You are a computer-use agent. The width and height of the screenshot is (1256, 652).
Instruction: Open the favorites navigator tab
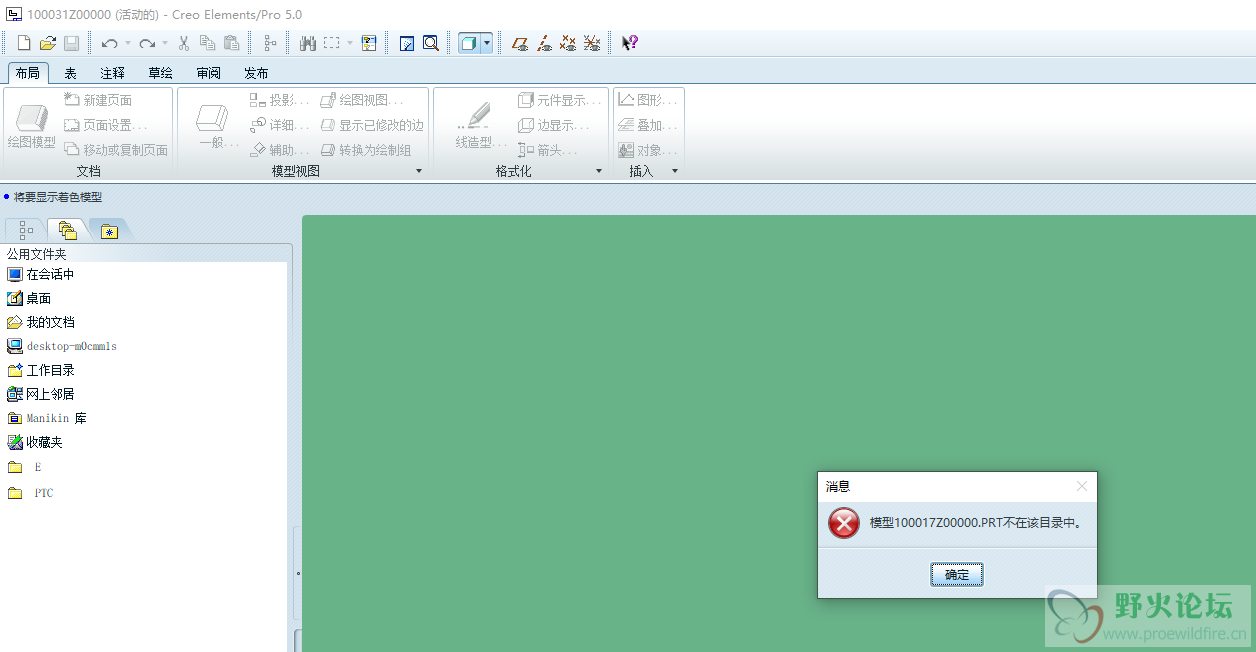tap(109, 231)
